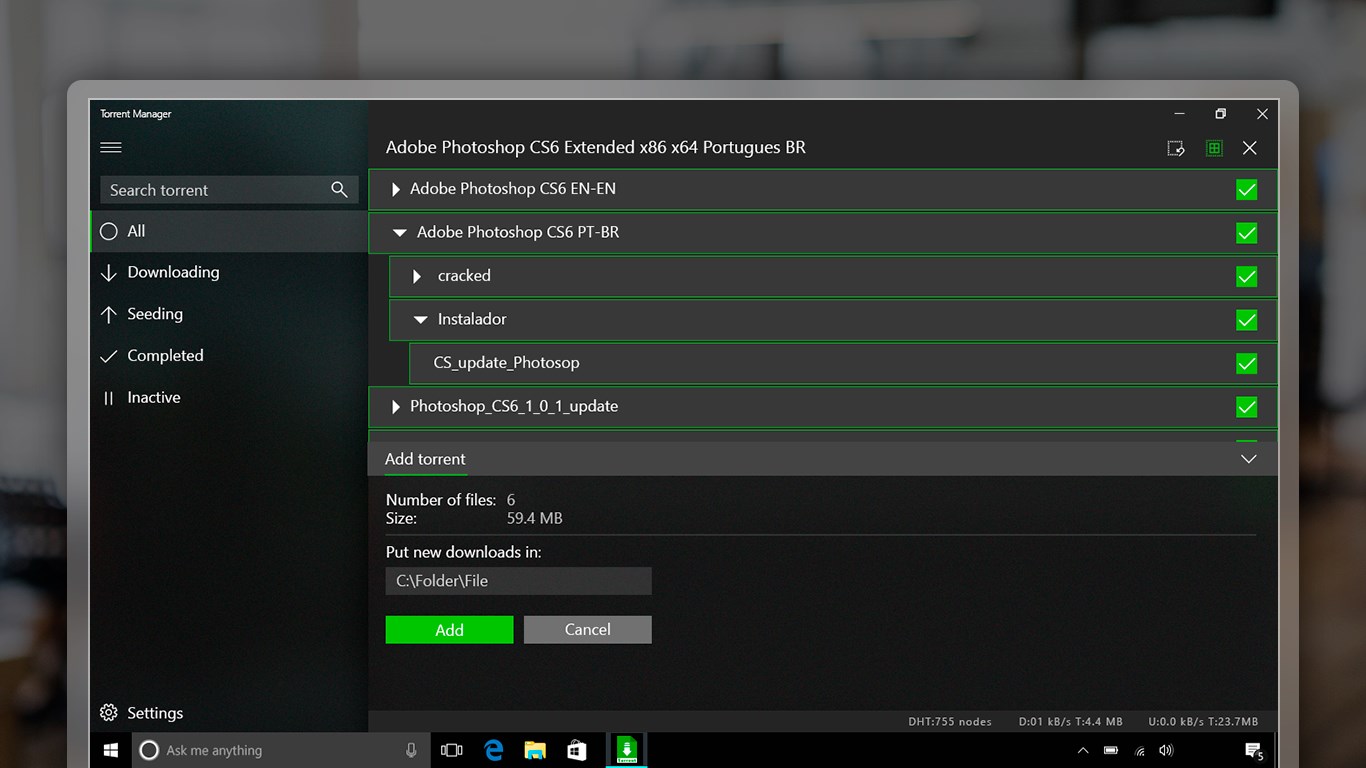Click the C:\Folder\File download path field
Viewport: 1366px width, 768px height.
(519, 581)
